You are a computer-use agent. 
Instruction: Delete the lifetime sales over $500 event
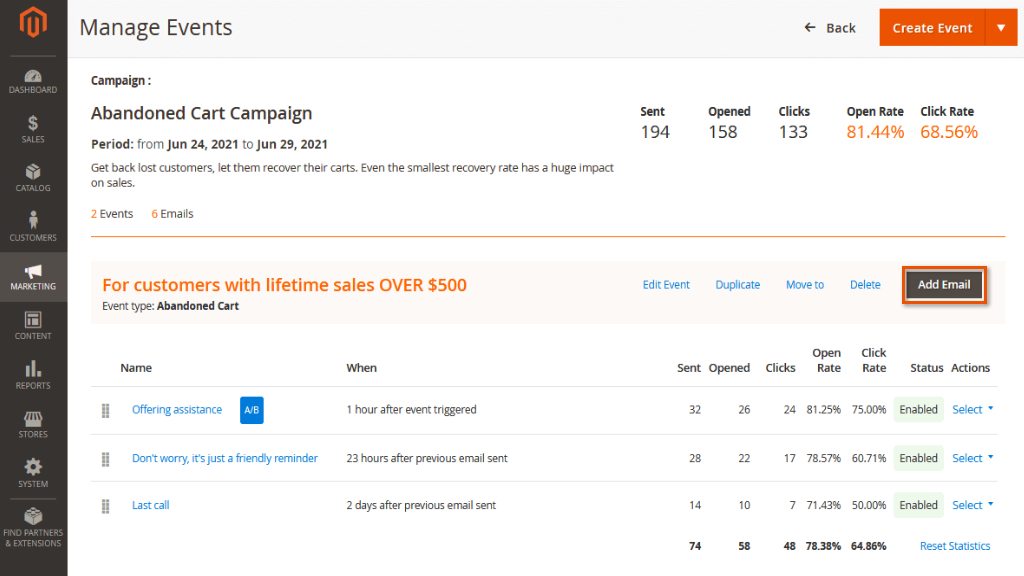865,285
